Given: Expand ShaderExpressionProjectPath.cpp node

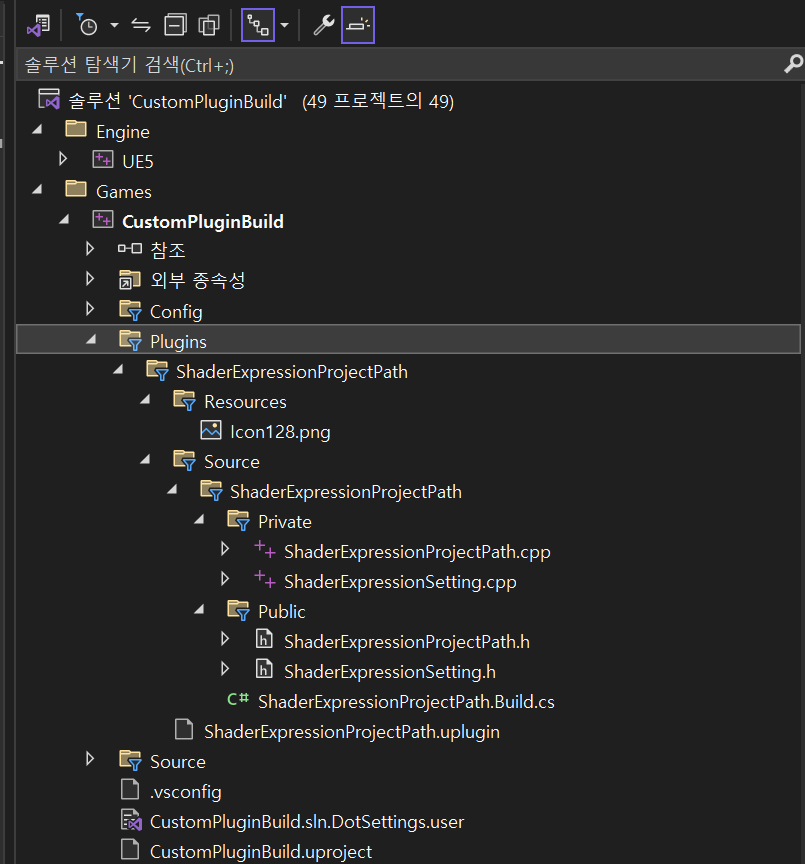Looking at the screenshot, I should pyautogui.click(x=225, y=549).
